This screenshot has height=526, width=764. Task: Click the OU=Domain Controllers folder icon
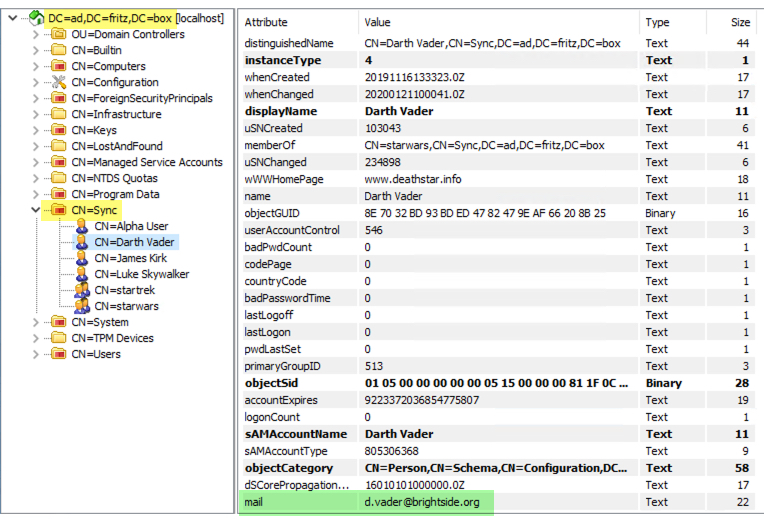(58, 34)
